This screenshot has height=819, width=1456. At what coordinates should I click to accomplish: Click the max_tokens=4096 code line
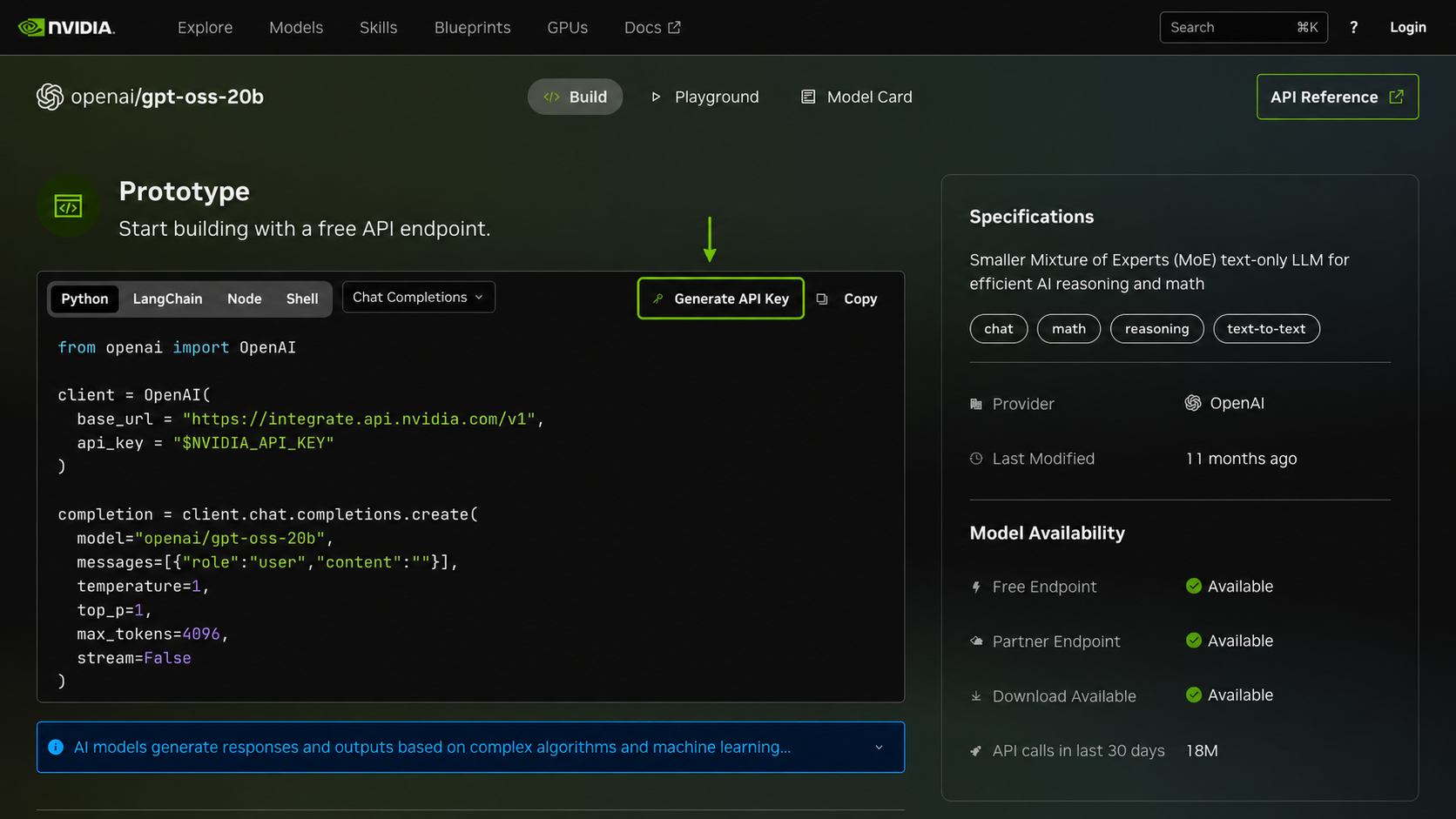coord(152,634)
